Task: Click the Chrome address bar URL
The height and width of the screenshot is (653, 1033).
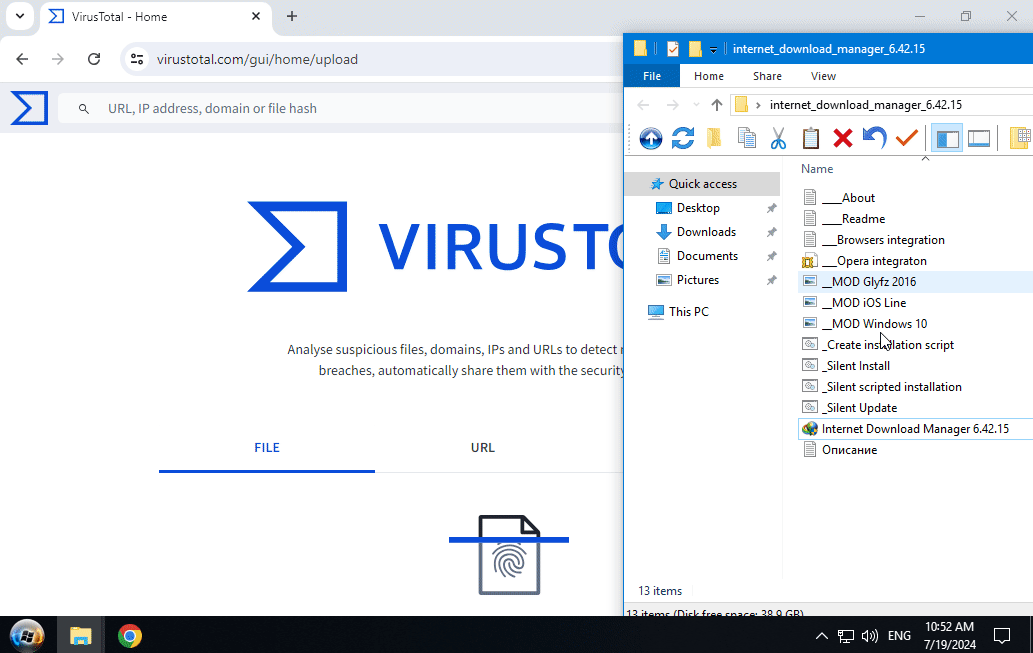Action: [257, 59]
